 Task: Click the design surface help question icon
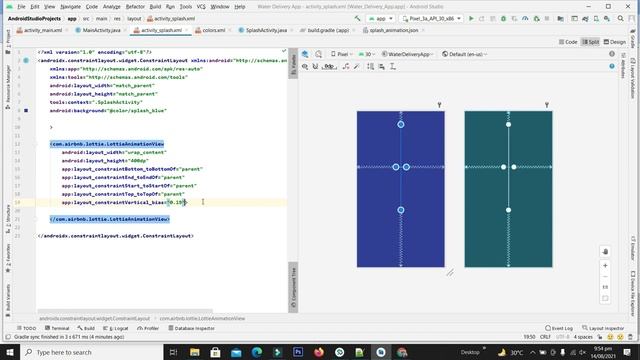point(612,66)
